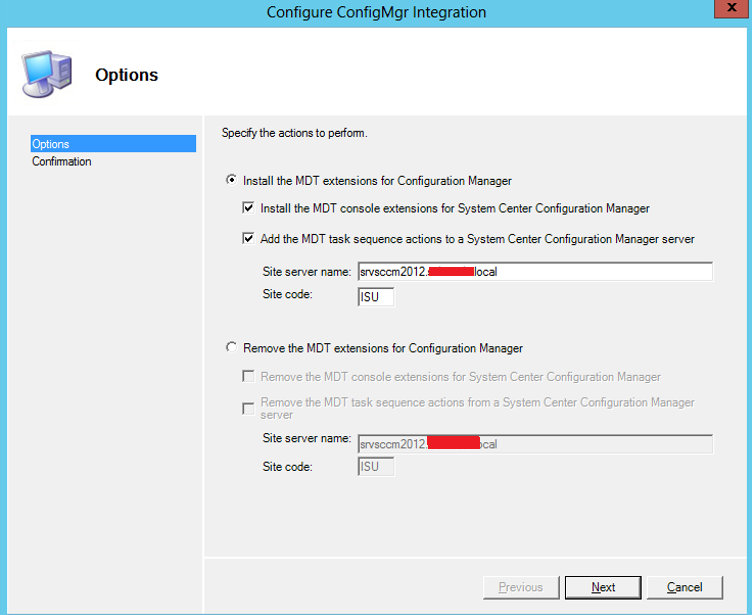
Task: Check Remove the MDT task sequence actions checkbox
Action: click(x=248, y=409)
